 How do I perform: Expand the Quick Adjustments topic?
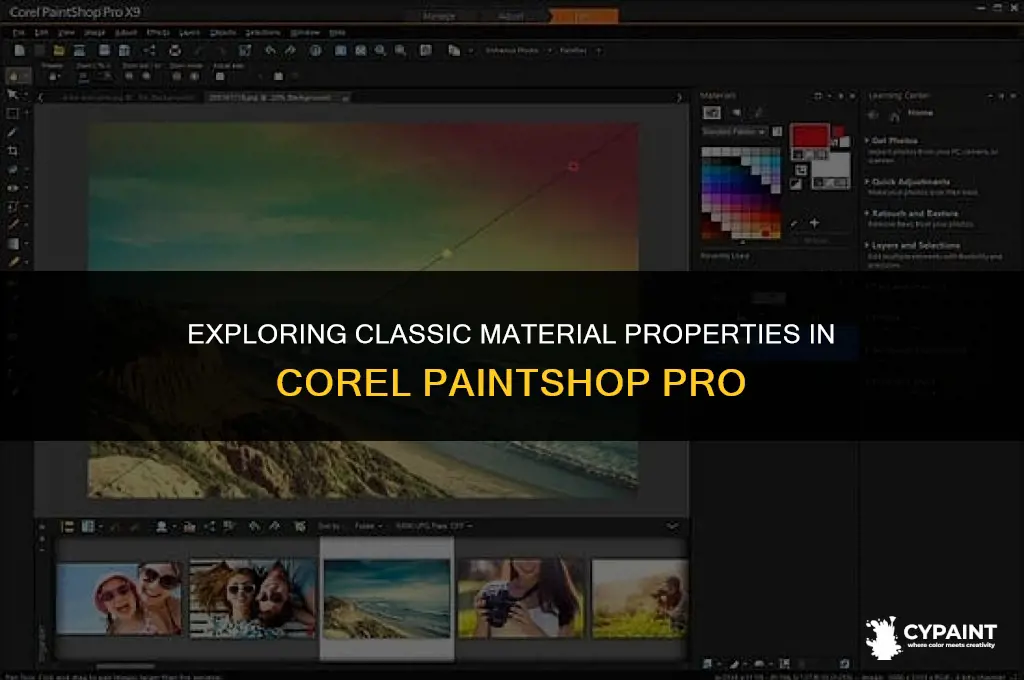(x=908, y=182)
